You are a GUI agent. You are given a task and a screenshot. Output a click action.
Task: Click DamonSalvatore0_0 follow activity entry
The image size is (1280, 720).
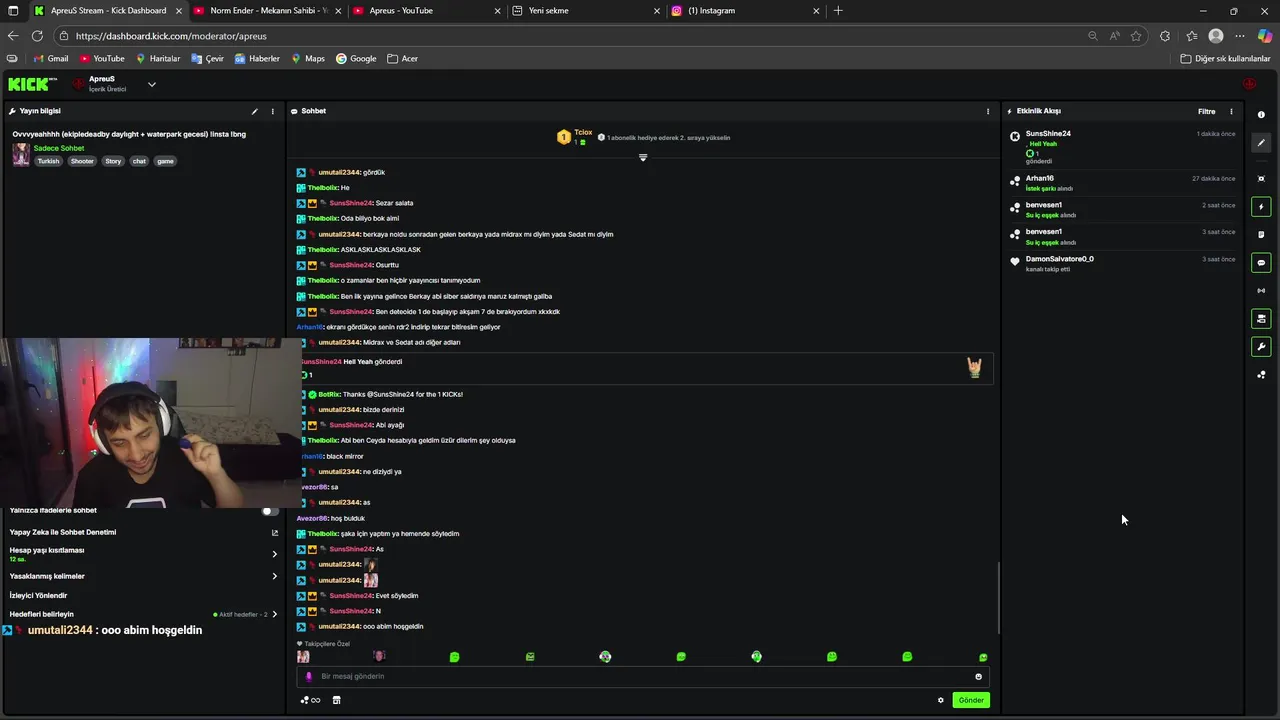[x=1123, y=263]
